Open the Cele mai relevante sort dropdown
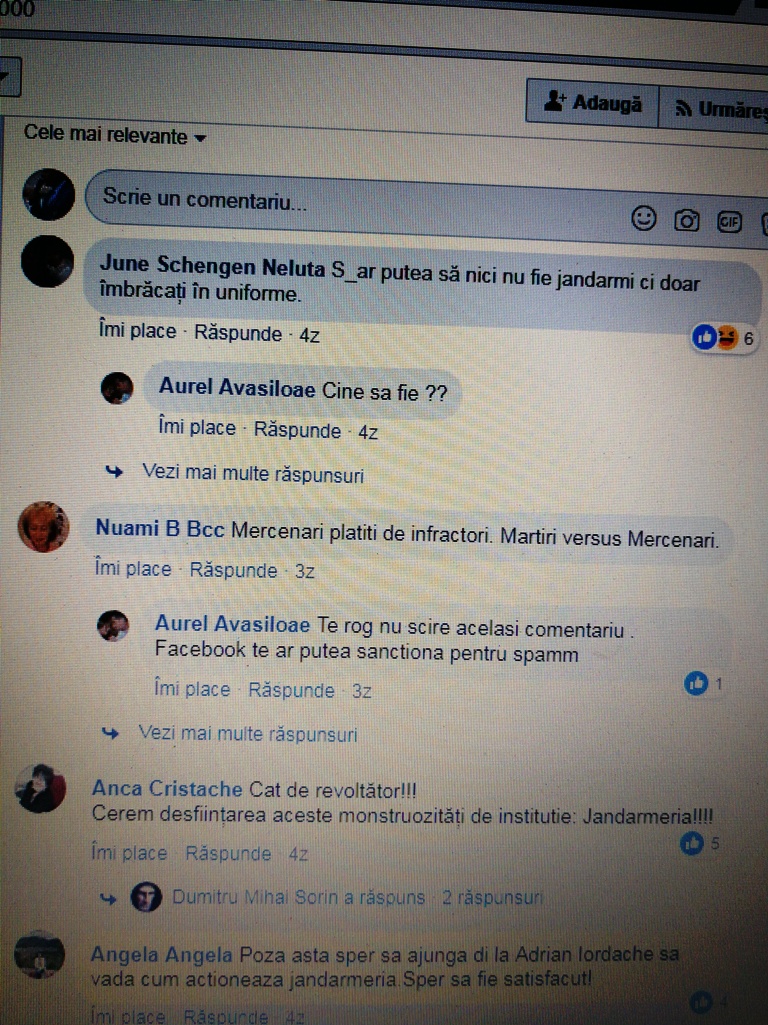Image resolution: width=768 pixels, height=1025 pixels. [x=115, y=135]
